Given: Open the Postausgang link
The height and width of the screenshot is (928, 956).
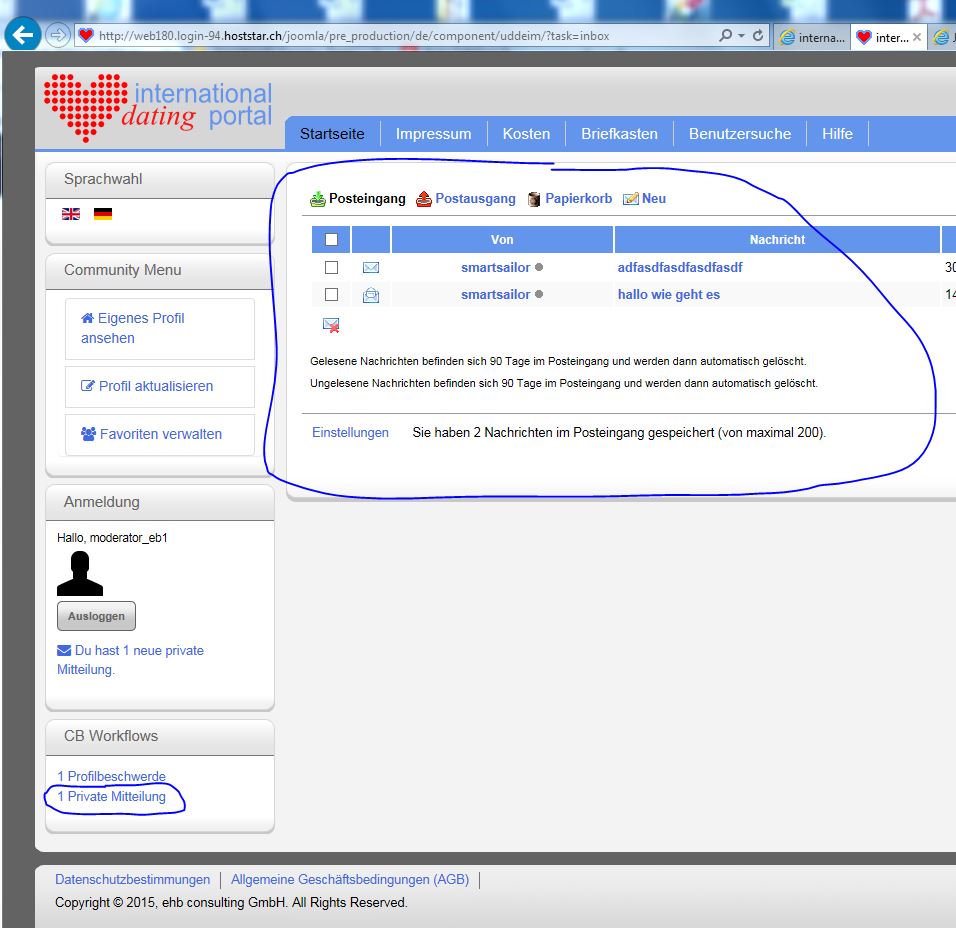Looking at the screenshot, I should click(x=476, y=199).
